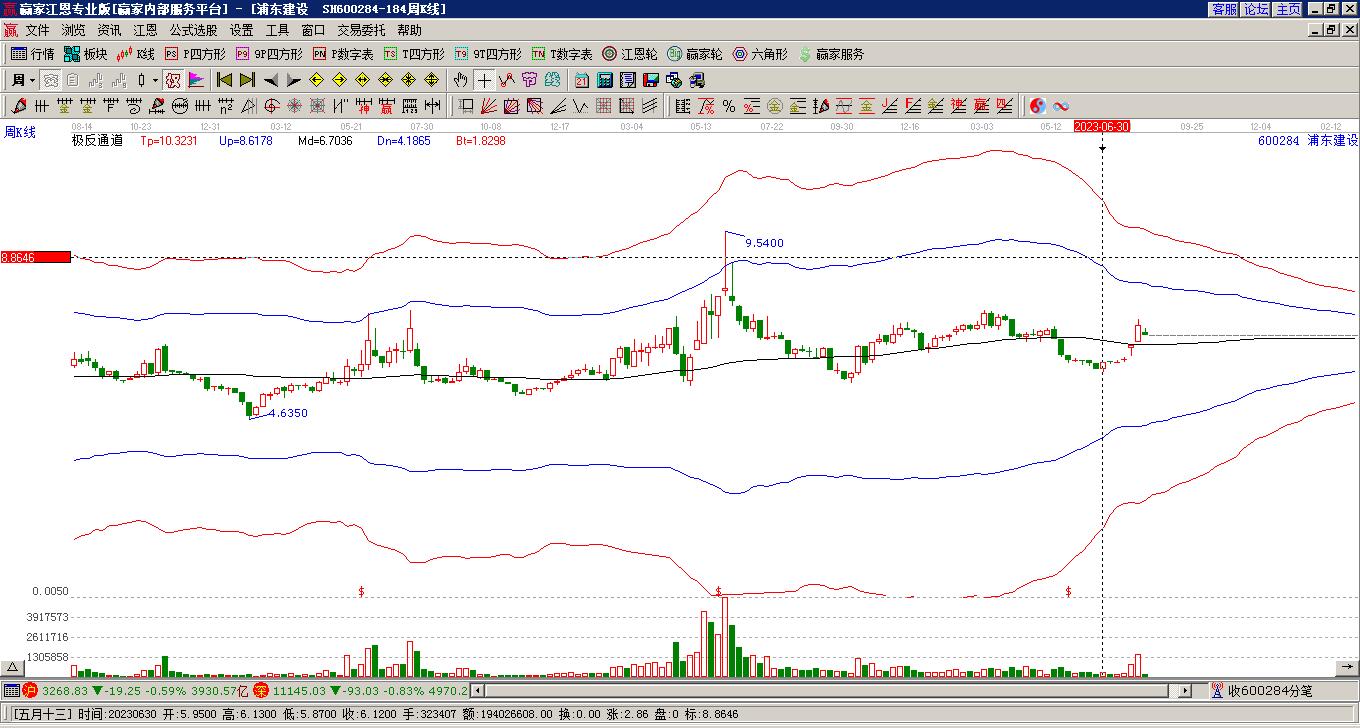Open the T数字表 tool
This screenshot has height=728, width=1360.
click(x=562, y=54)
